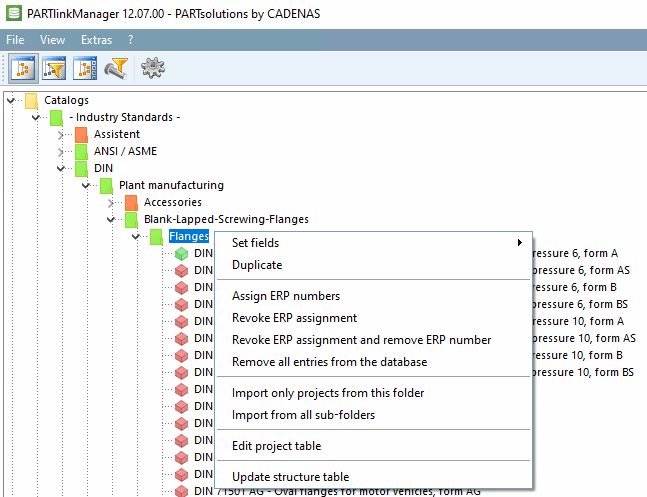Expand the Assistent tree node
The height and width of the screenshot is (497, 647).
[60, 134]
